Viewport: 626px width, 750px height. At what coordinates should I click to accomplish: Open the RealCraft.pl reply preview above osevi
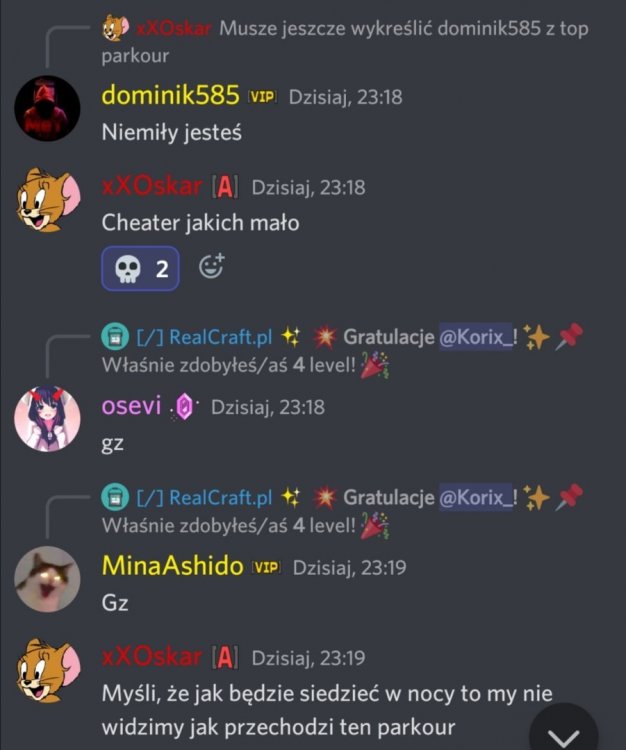coord(342,351)
